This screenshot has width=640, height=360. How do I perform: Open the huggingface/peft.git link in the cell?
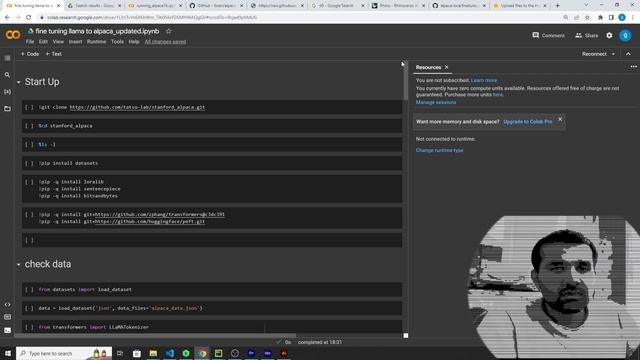150,222
